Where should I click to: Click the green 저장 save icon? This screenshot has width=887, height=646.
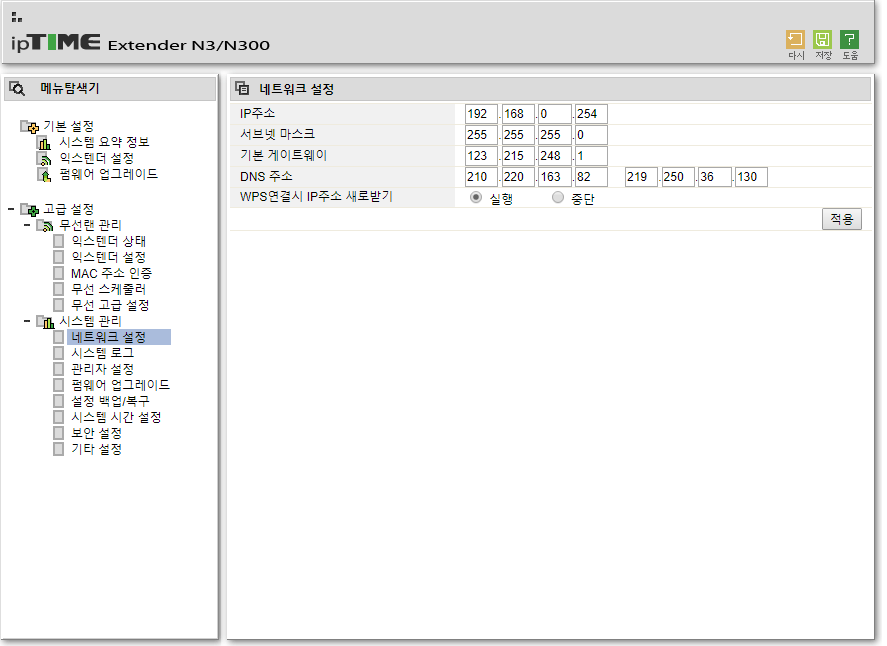[822, 40]
